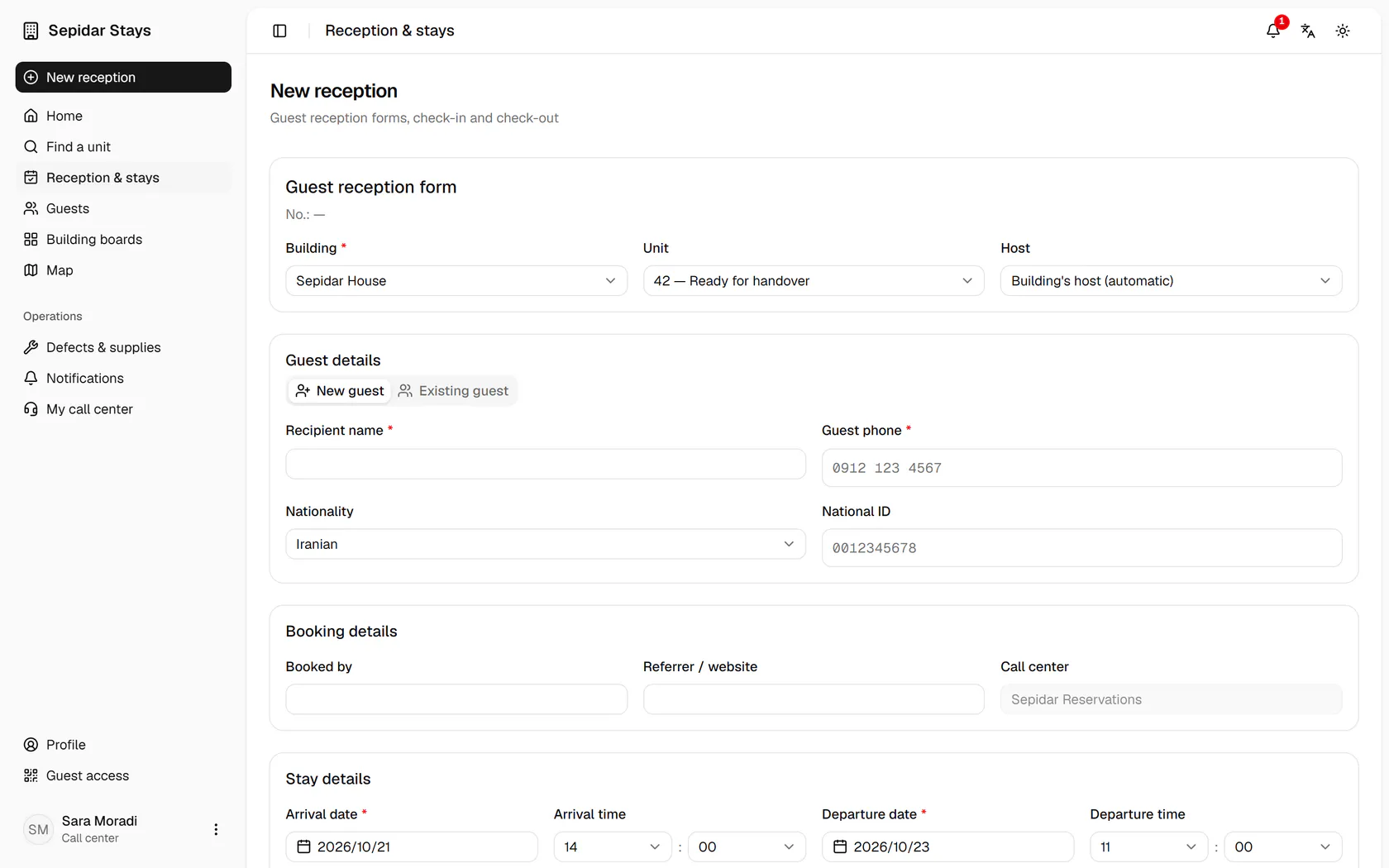The height and width of the screenshot is (868, 1389).
Task: Open the Profile link
Action: point(123,745)
